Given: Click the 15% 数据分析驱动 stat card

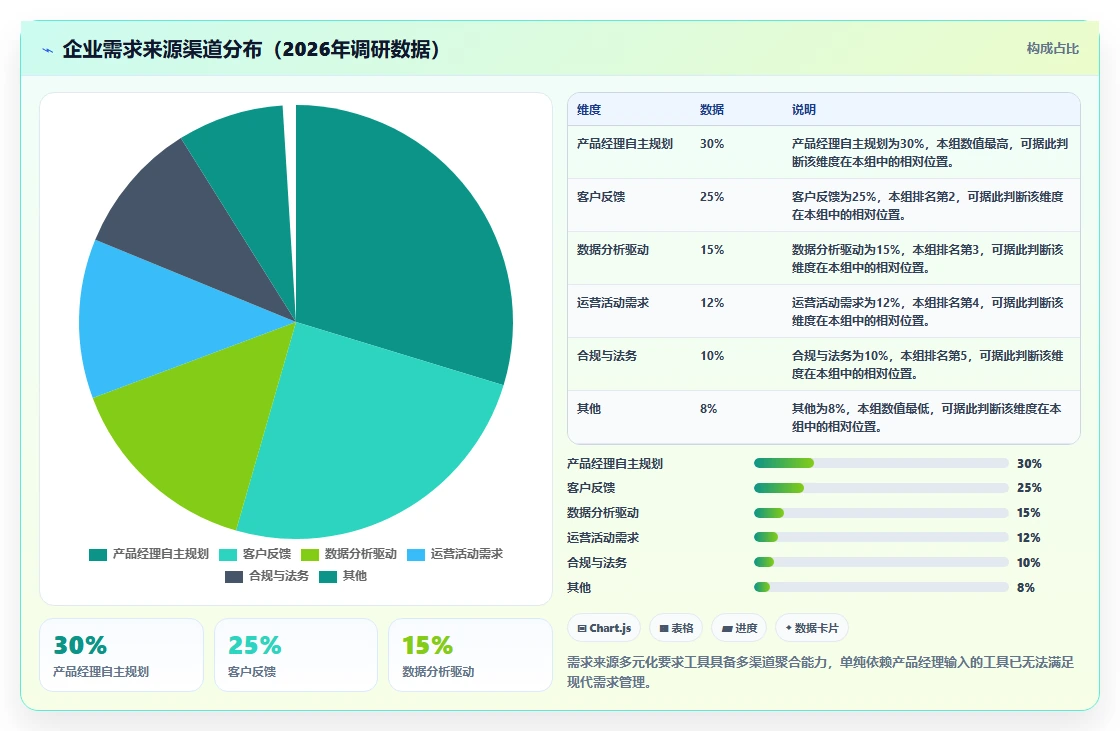Looking at the screenshot, I should (470, 655).
